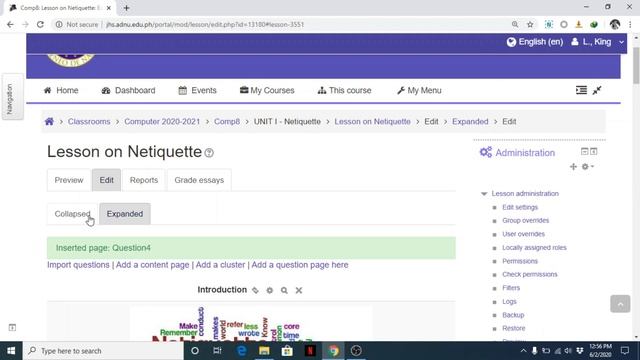Click Add a cluster link
The height and width of the screenshot is (360, 640).
[x=220, y=265]
